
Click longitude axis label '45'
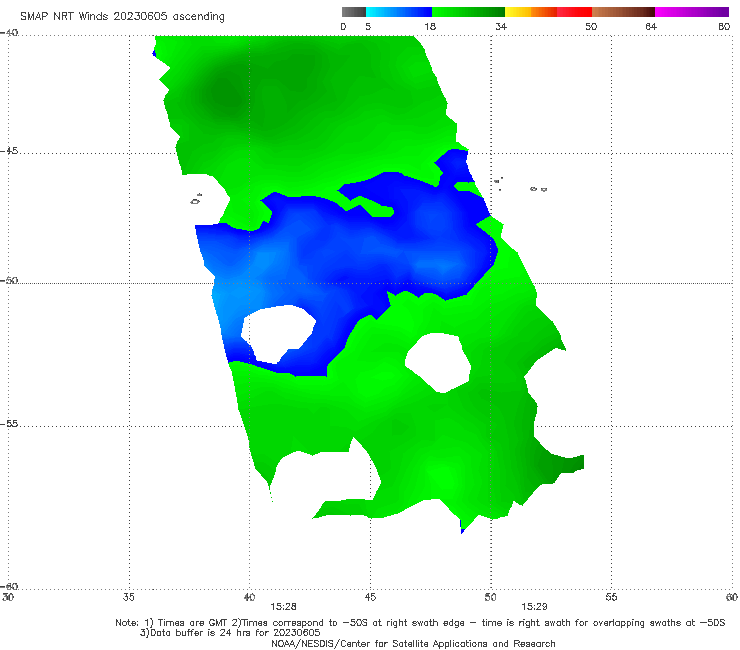pos(370,597)
